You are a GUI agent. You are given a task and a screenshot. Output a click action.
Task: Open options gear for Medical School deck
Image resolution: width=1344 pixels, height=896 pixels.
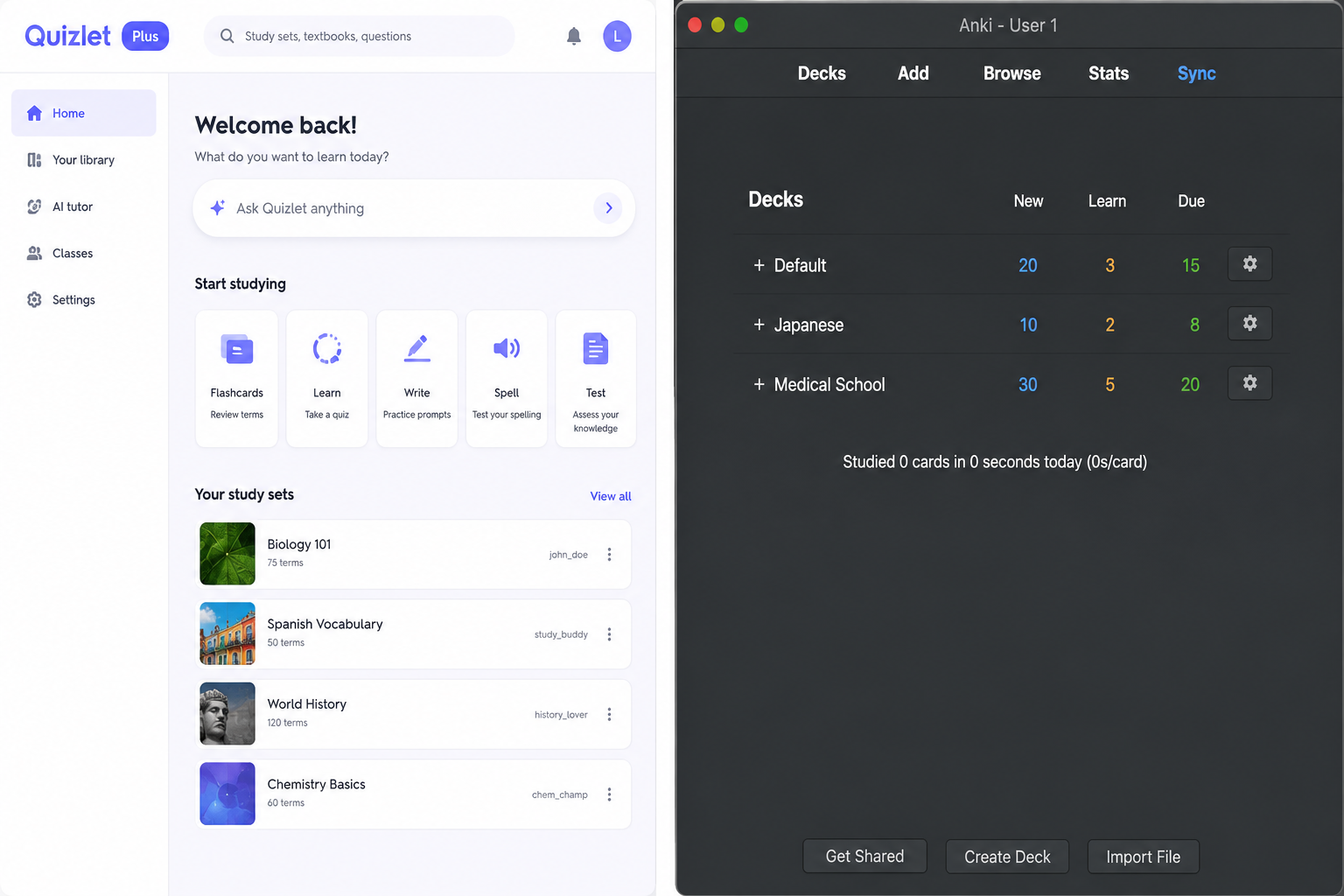[1249, 382]
